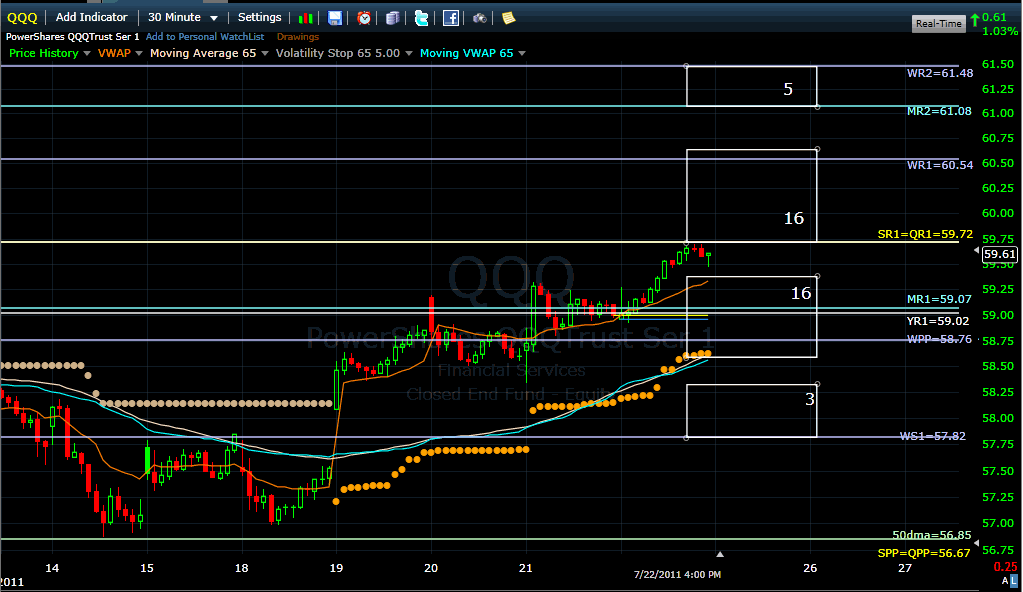The image size is (1023, 592).
Task: Click the green up-arrow price change indicator
Action: [975, 20]
